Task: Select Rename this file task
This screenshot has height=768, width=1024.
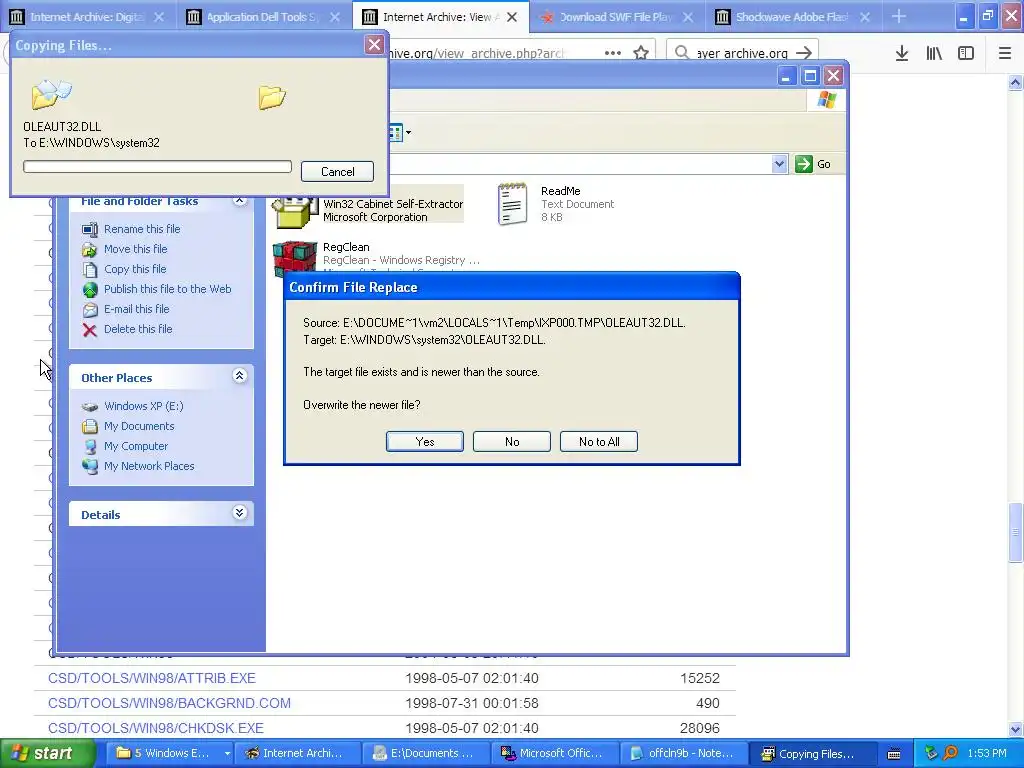Action: pos(142,229)
